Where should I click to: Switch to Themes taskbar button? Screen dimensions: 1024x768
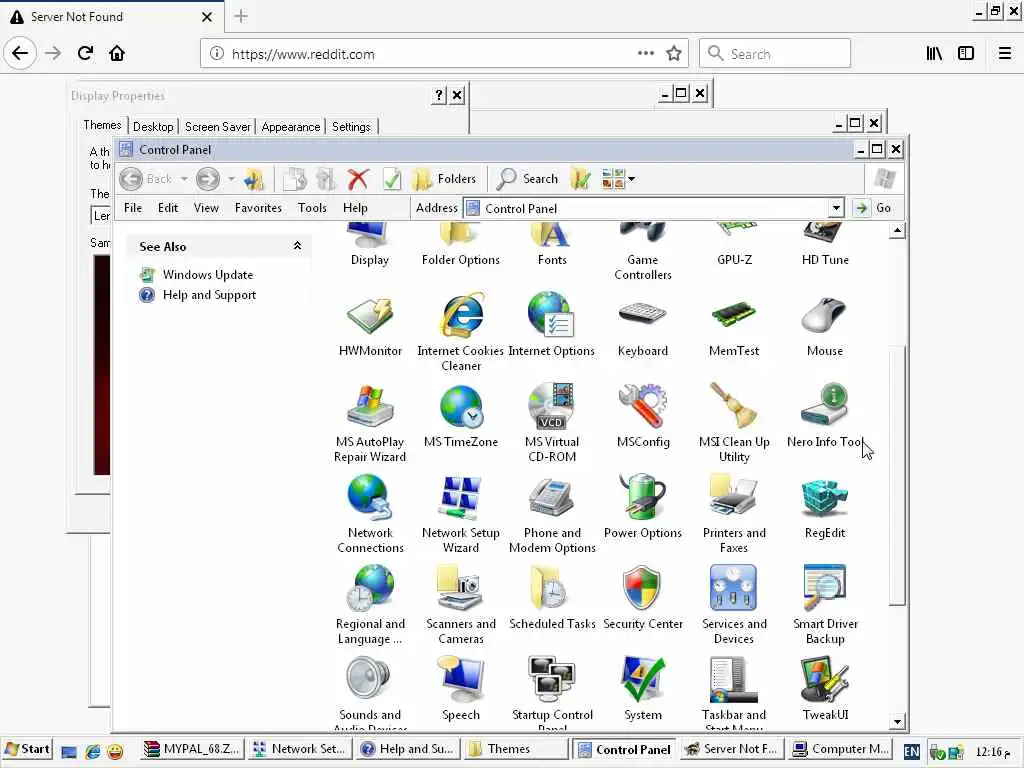tap(516, 749)
